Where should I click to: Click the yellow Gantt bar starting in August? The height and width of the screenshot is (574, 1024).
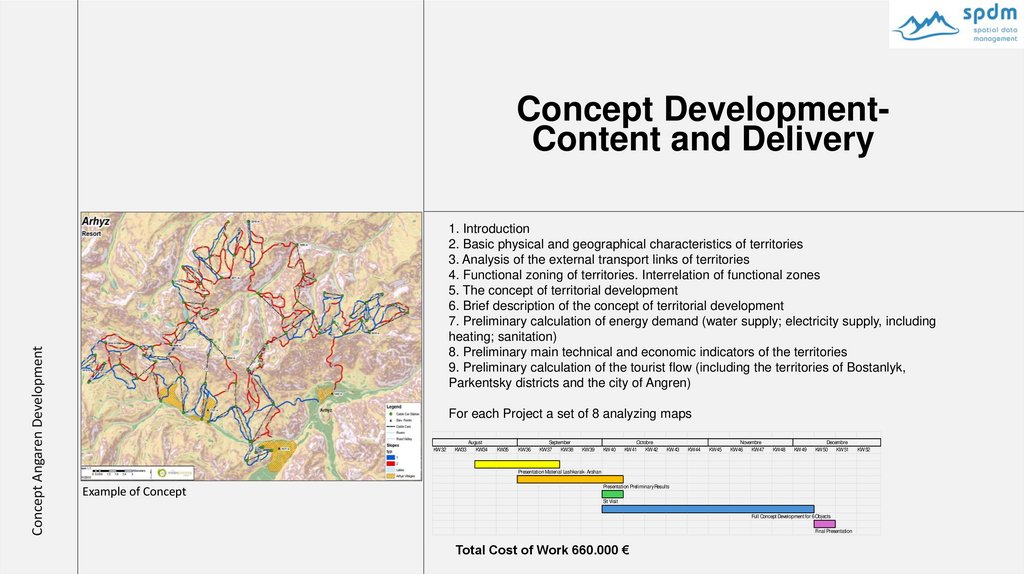tap(517, 464)
